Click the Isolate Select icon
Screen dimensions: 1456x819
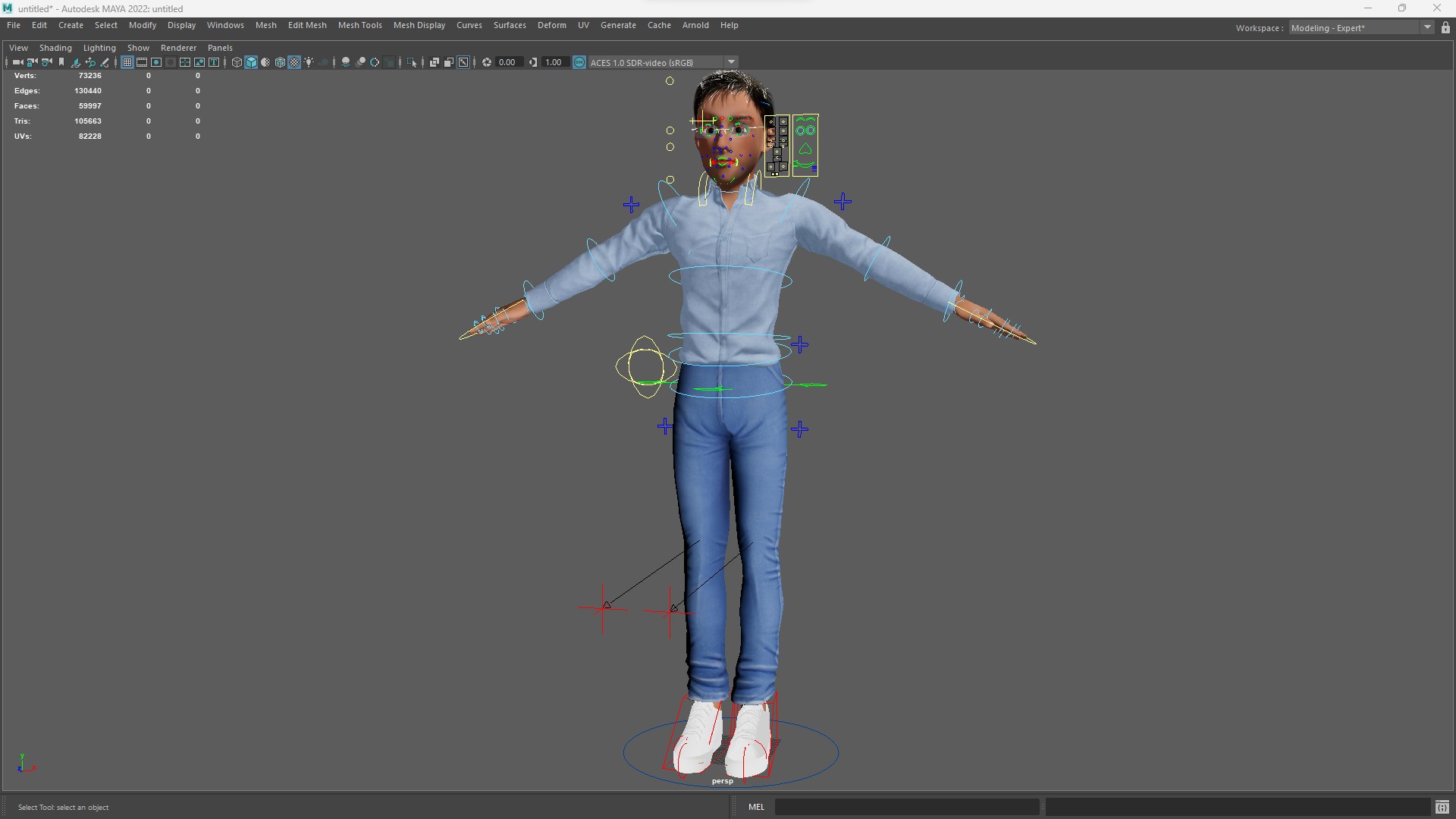point(411,62)
